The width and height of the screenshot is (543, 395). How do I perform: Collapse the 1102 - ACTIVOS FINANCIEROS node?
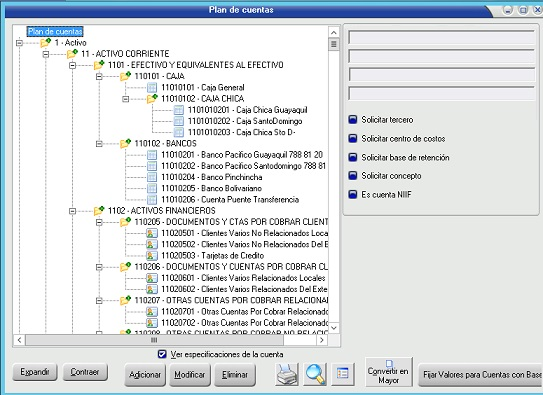pos(72,211)
